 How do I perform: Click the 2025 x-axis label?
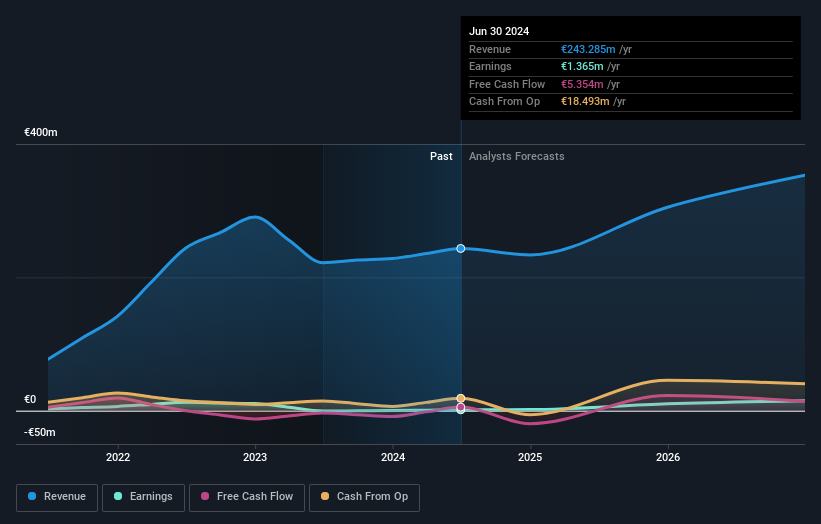[x=530, y=457]
